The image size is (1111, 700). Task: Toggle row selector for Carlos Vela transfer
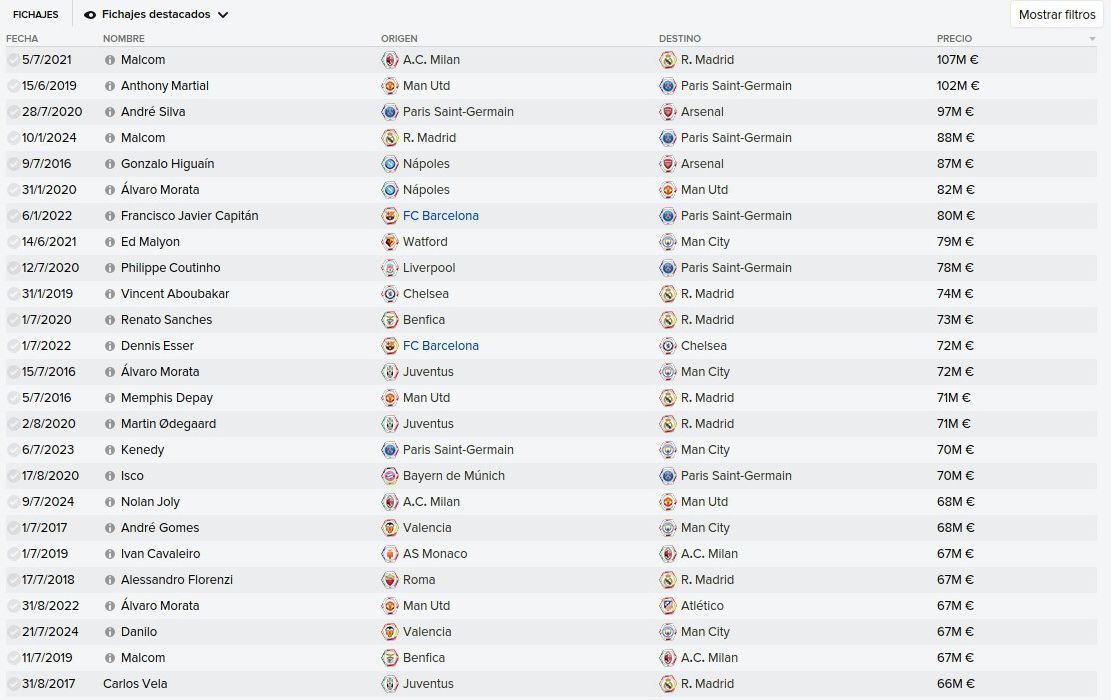tap(13, 684)
